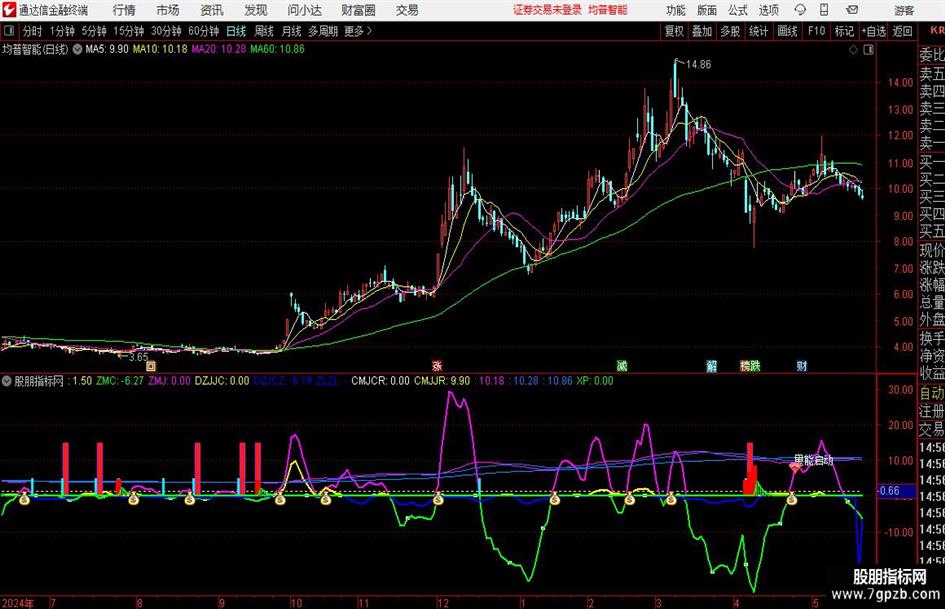Click the 榜跌 event marker
The image size is (945, 609).
coord(750,365)
